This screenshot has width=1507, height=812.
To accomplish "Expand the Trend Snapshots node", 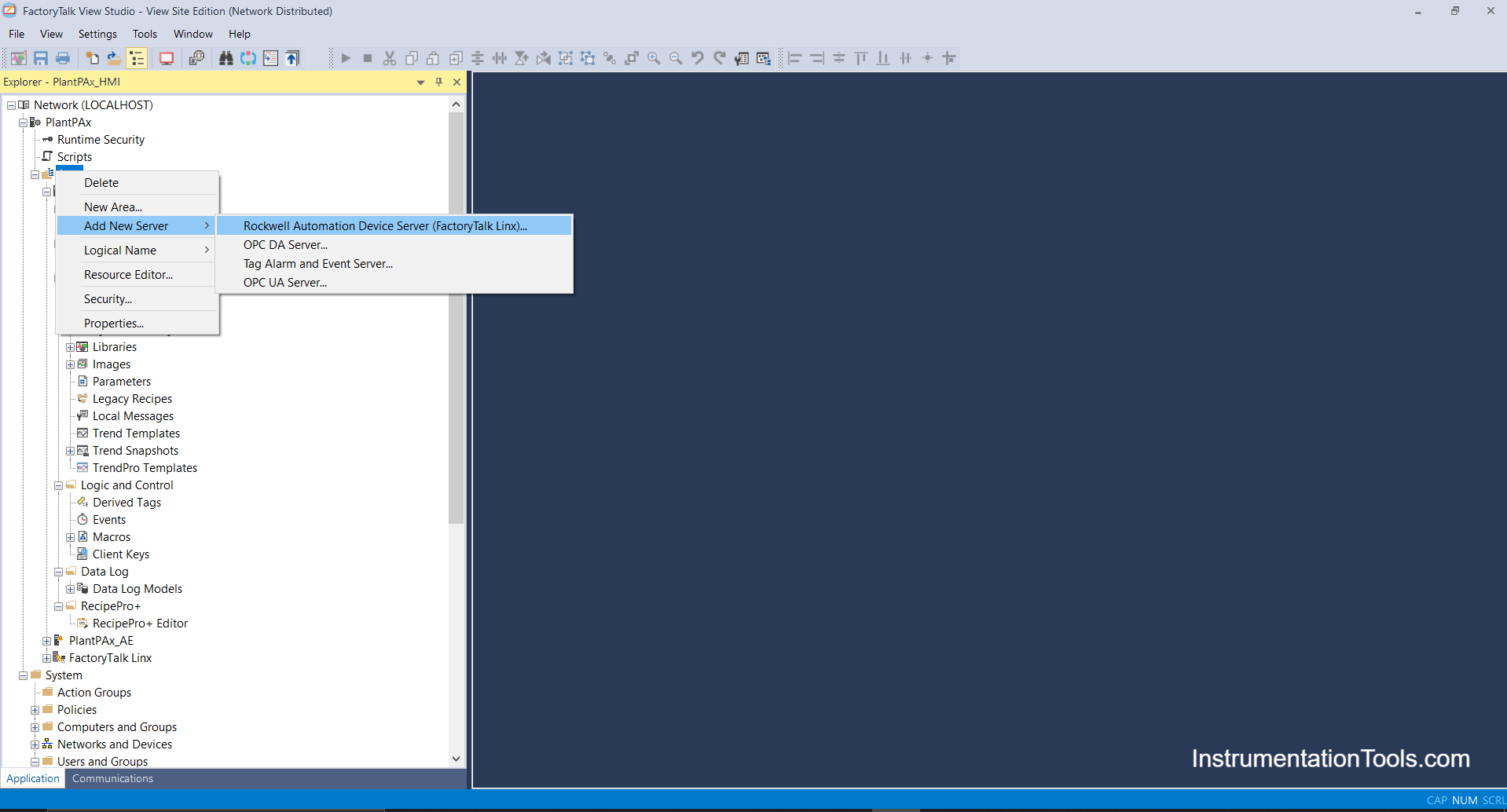I will point(70,451).
